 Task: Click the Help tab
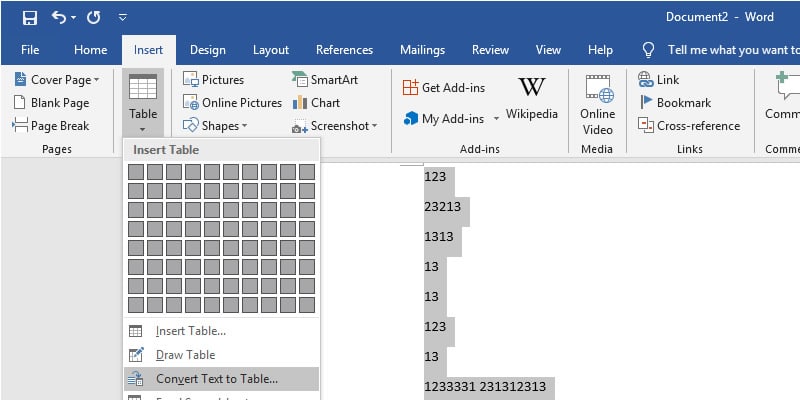pos(600,50)
